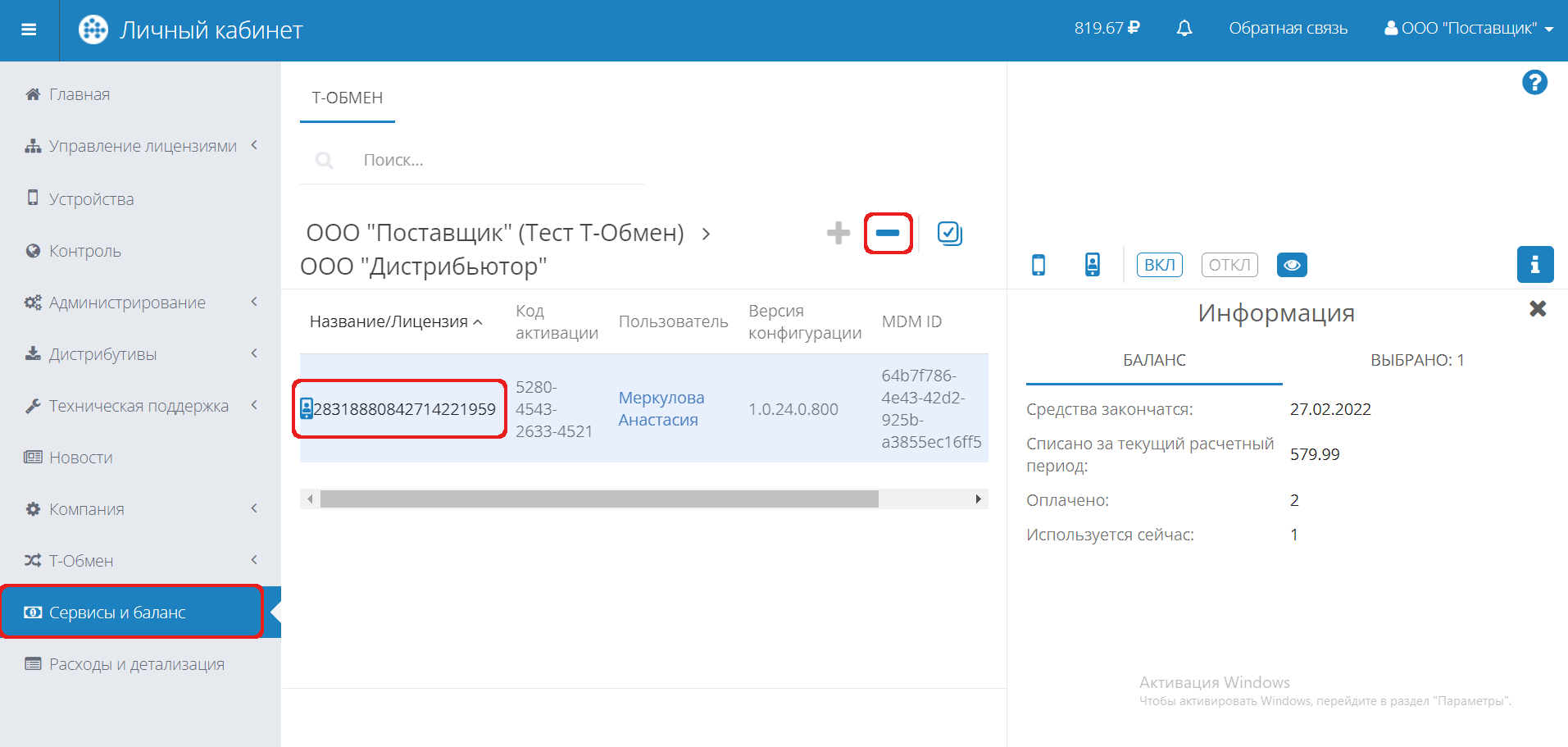Sort by Название/Лицензия column header
Screen dimensions: 1568x747
pyautogui.click(x=396, y=321)
